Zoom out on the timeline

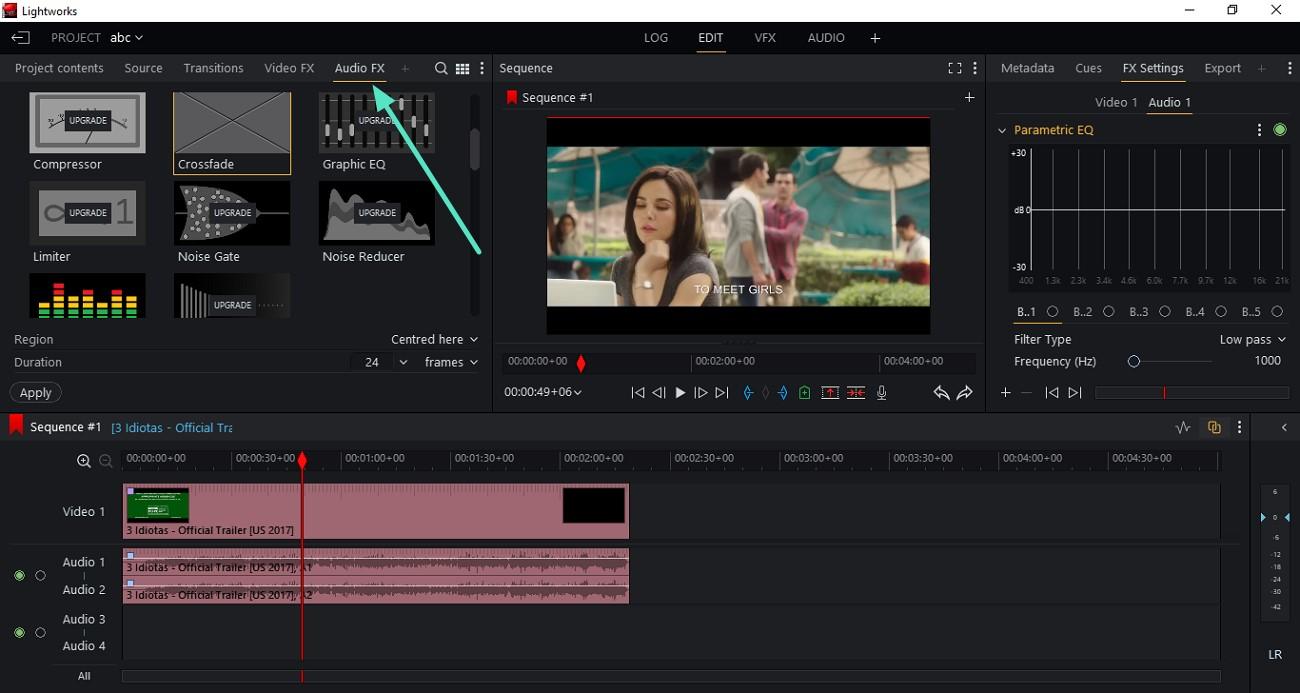106,461
